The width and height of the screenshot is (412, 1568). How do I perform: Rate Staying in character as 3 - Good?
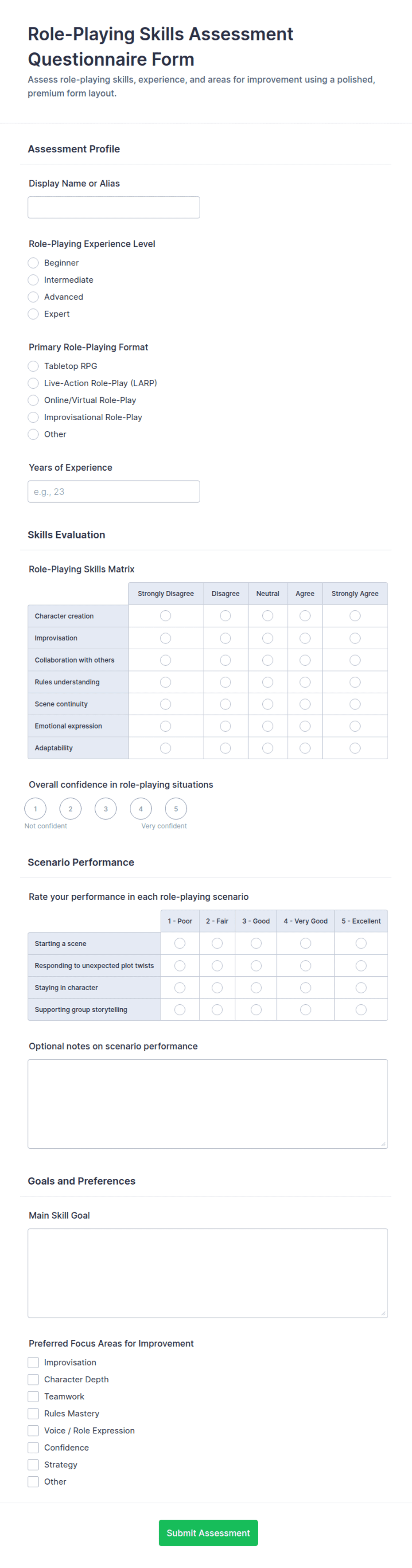(256, 987)
